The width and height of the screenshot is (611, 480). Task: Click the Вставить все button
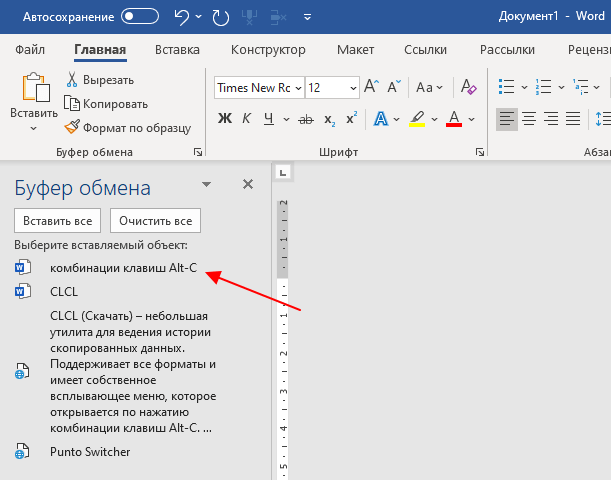[x=58, y=221]
